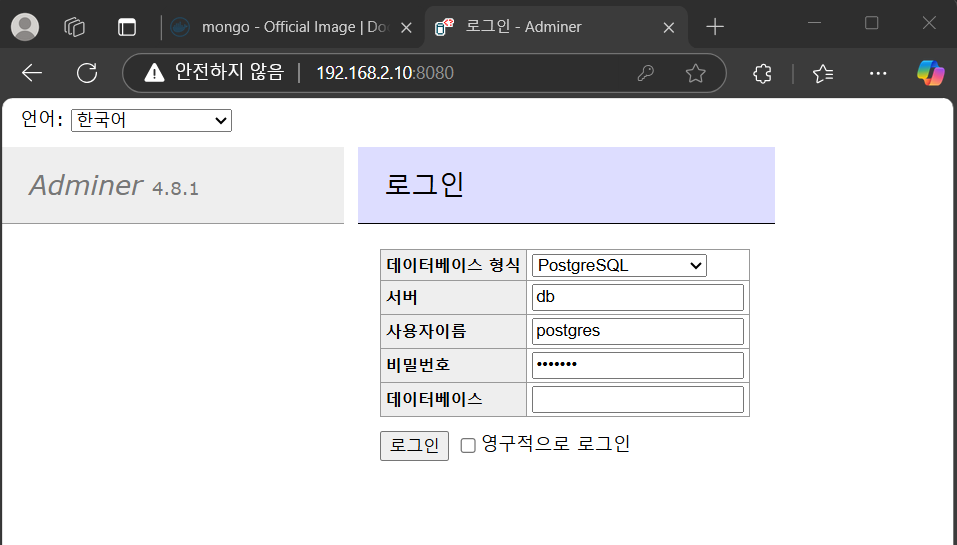Open the favorites list icon
Viewport: 957px width, 545px height.
point(823,74)
